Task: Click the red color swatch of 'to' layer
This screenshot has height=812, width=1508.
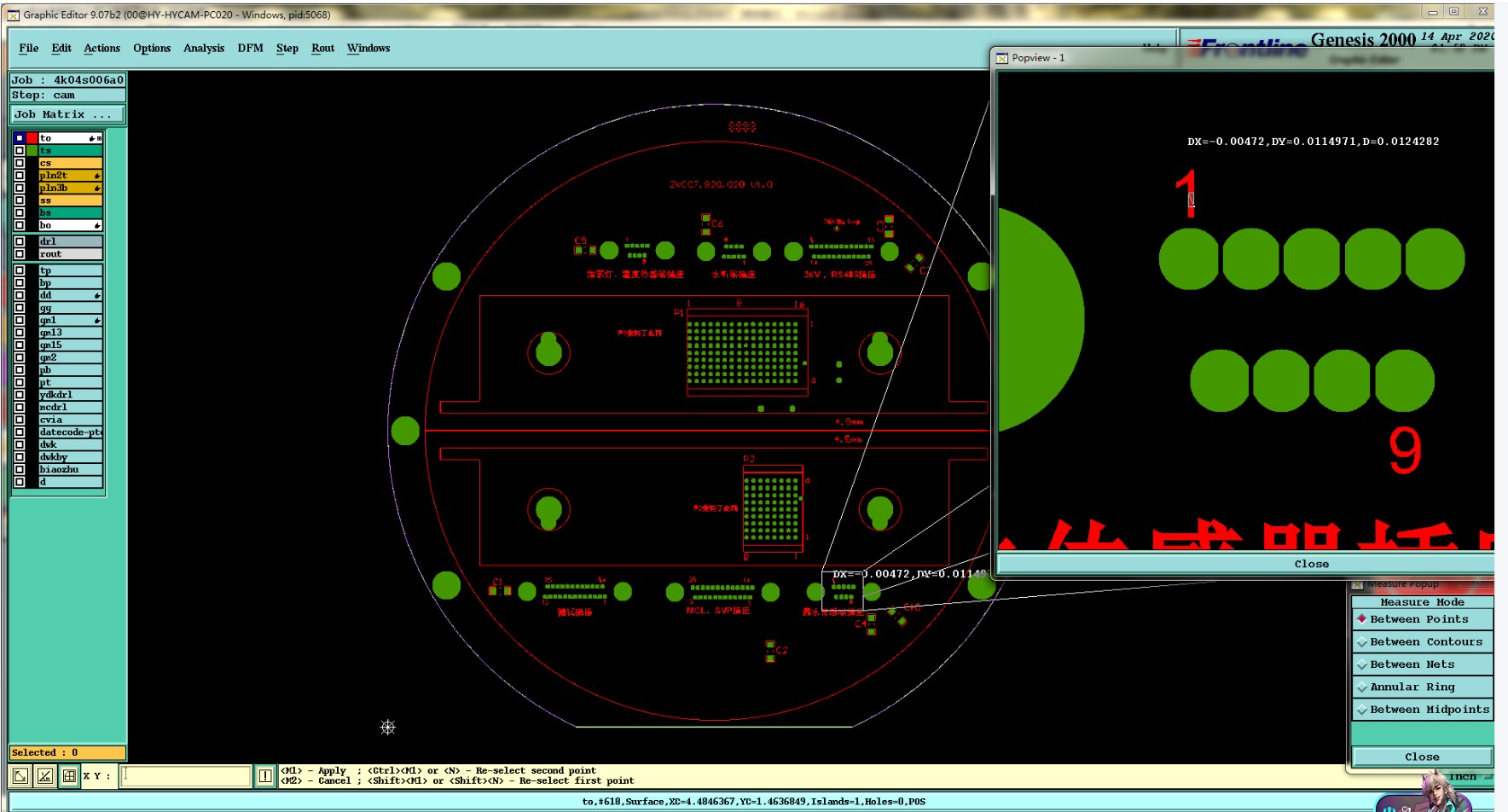Action: tap(32, 138)
